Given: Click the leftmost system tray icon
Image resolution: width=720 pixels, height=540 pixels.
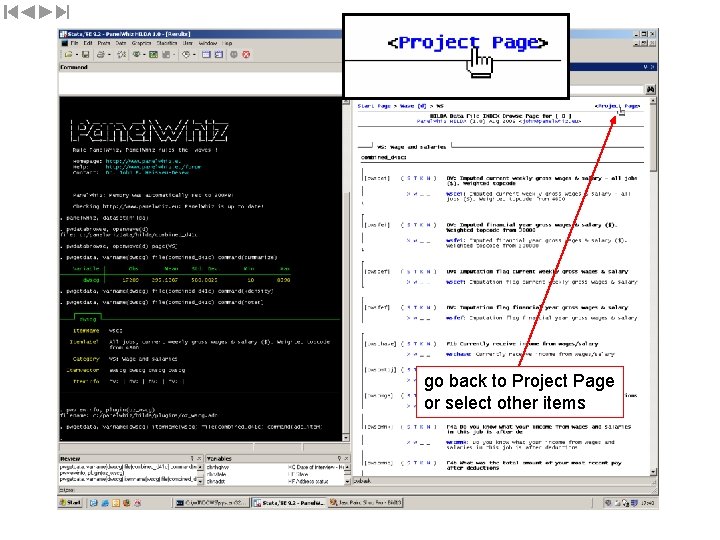Looking at the screenshot, I should coord(608,503).
